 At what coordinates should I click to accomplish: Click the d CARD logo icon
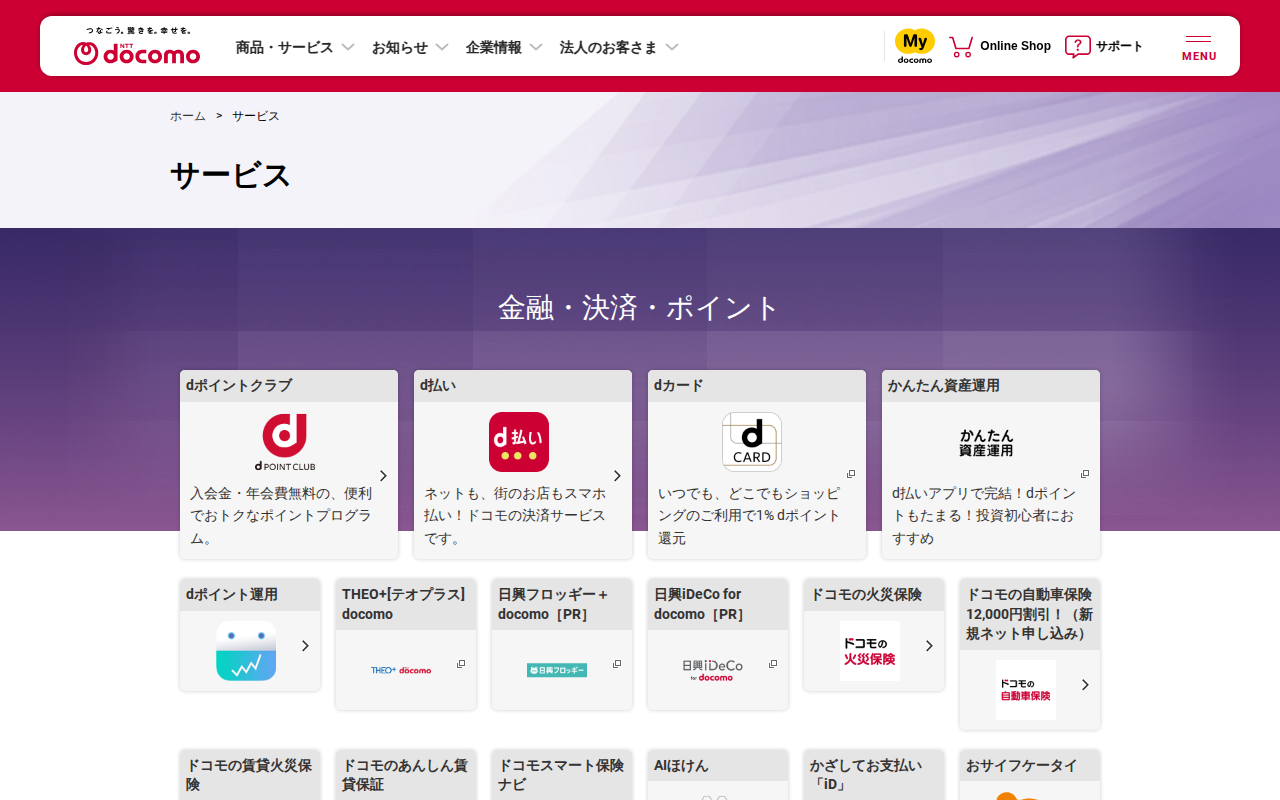752,442
